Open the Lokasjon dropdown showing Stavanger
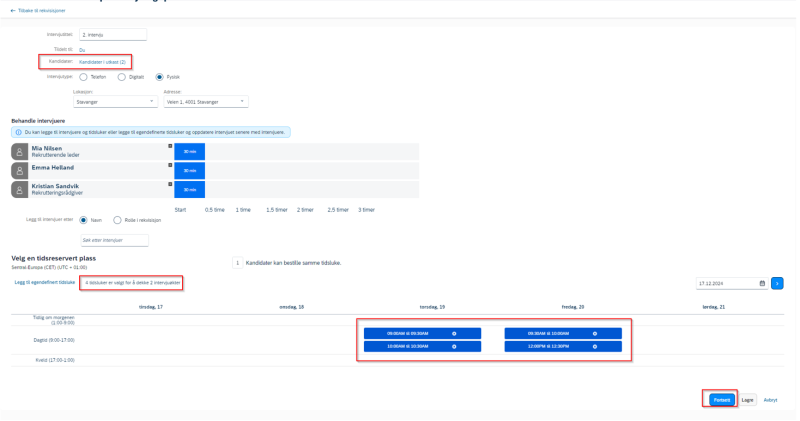Viewport: 800px width, 421px height. tap(115, 102)
